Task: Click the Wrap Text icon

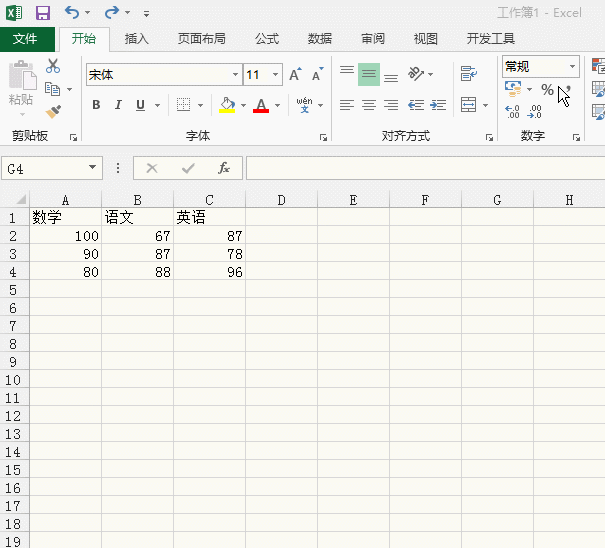Action: [x=468, y=73]
